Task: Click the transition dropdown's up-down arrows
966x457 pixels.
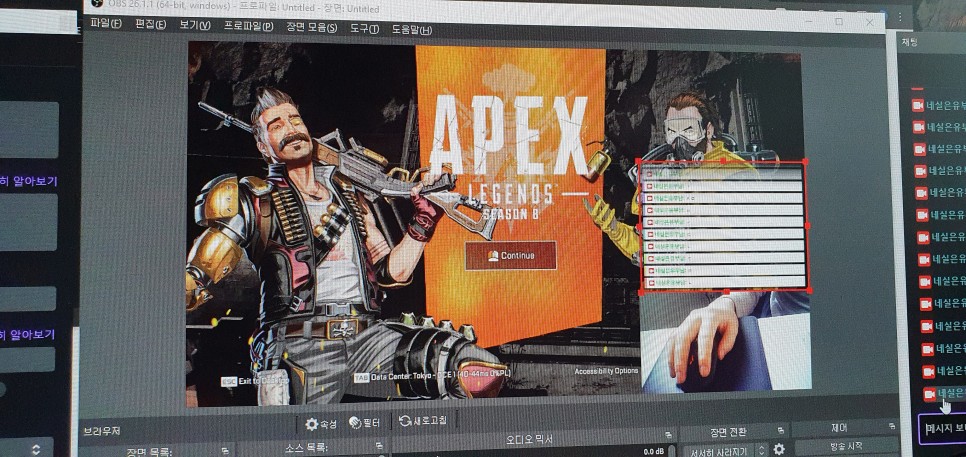Action: point(761,450)
